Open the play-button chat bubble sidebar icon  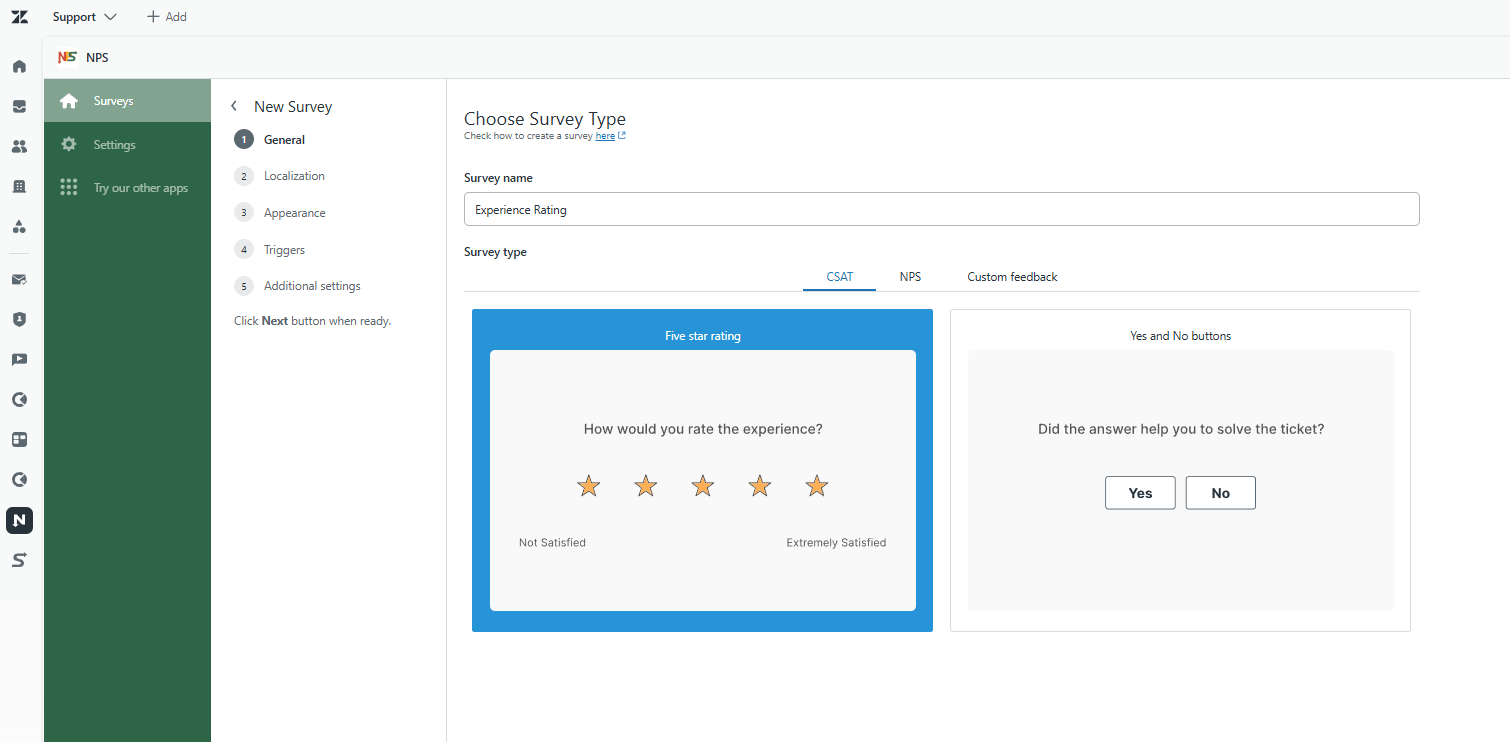tap(19, 360)
